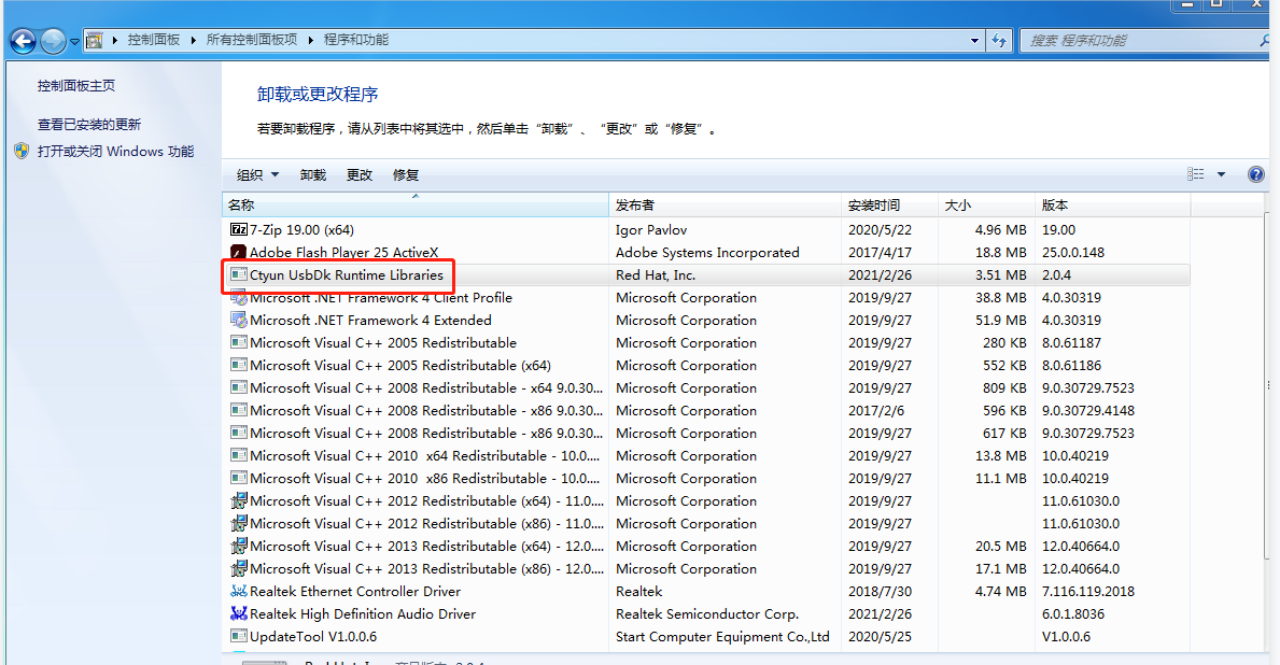This screenshot has width=1280, height=665.
Task: Click the change view icon in toolbar
Action: click(x=1196, y=175)
